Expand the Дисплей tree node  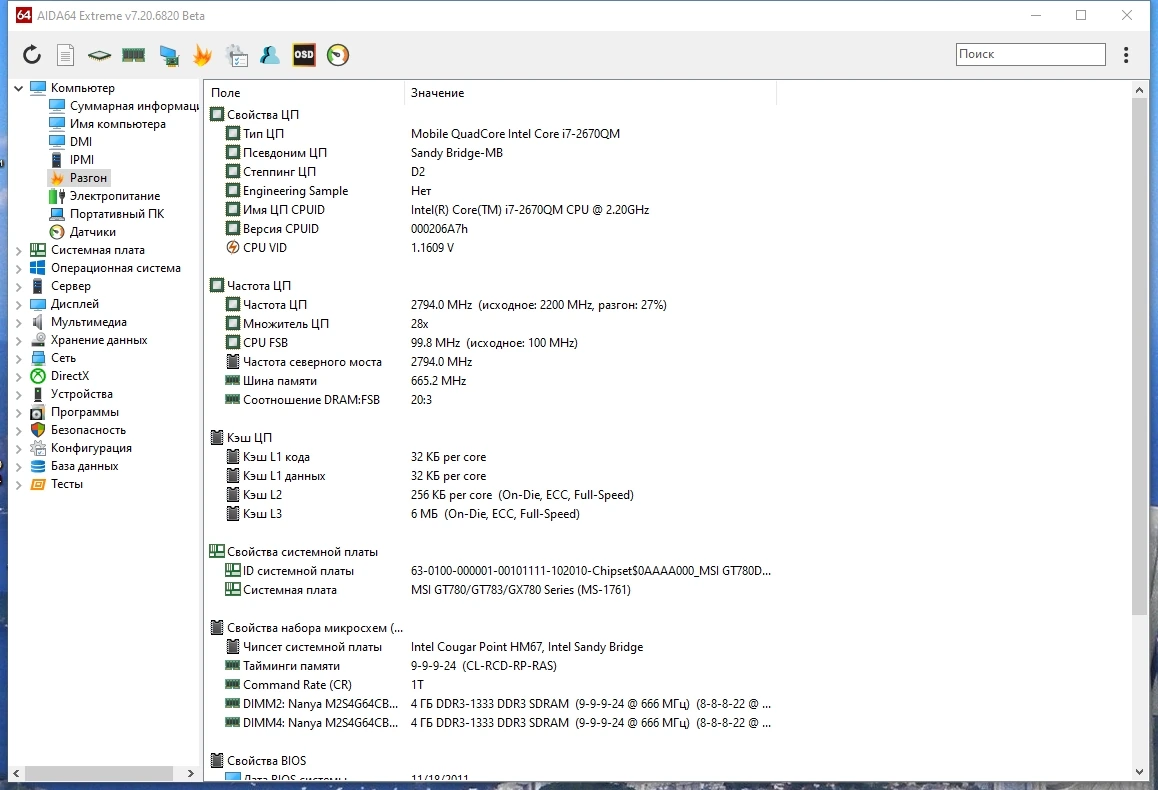pyautogui.click(x=18, y=304)
